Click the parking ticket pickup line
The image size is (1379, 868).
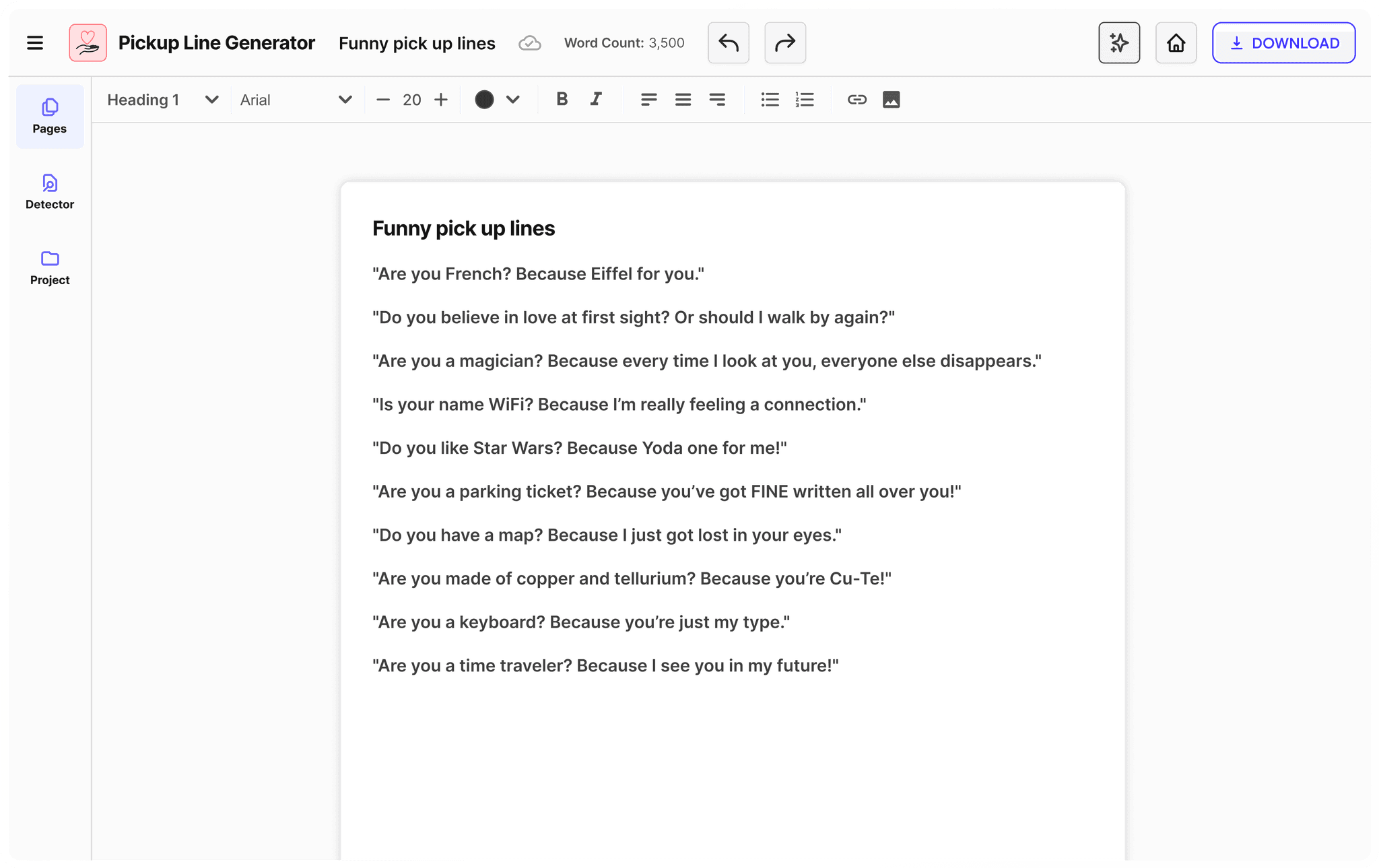tap(667, 492)
